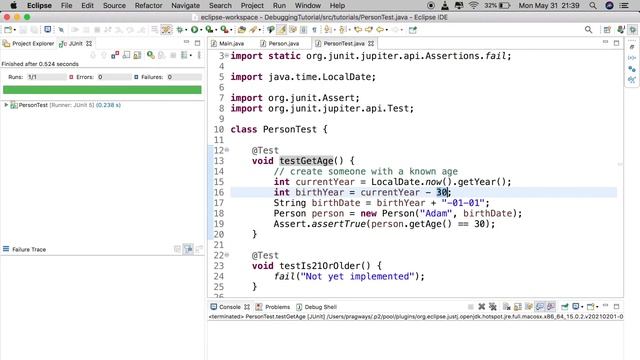The image size is (640, 360).
Task: Toggle Show Console on Standard Out
Action: click(x=540, y=307)
